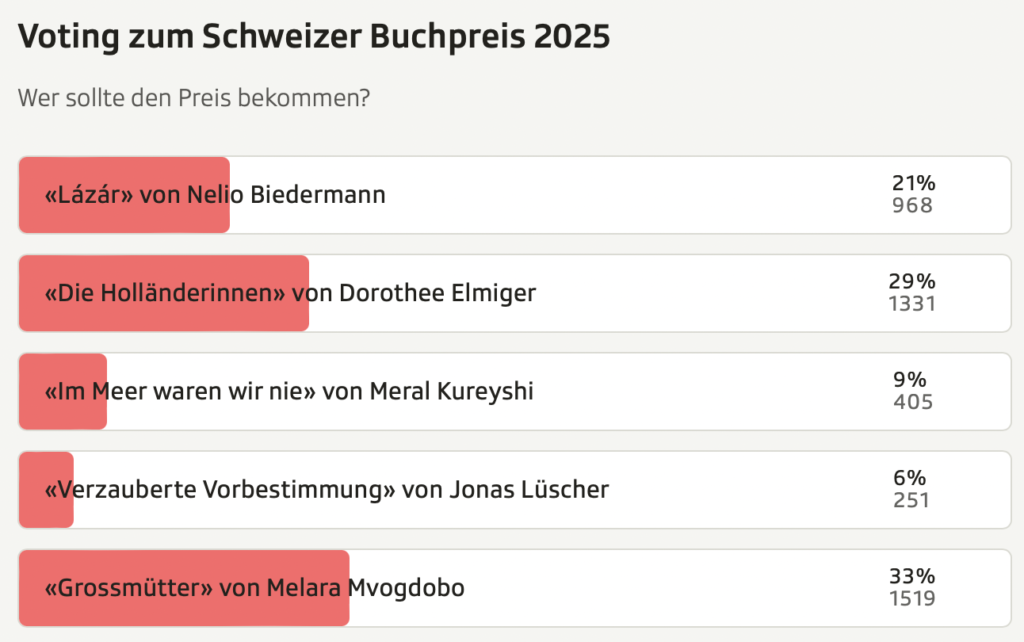Click the 251 vote count

(x=911, y=500)
